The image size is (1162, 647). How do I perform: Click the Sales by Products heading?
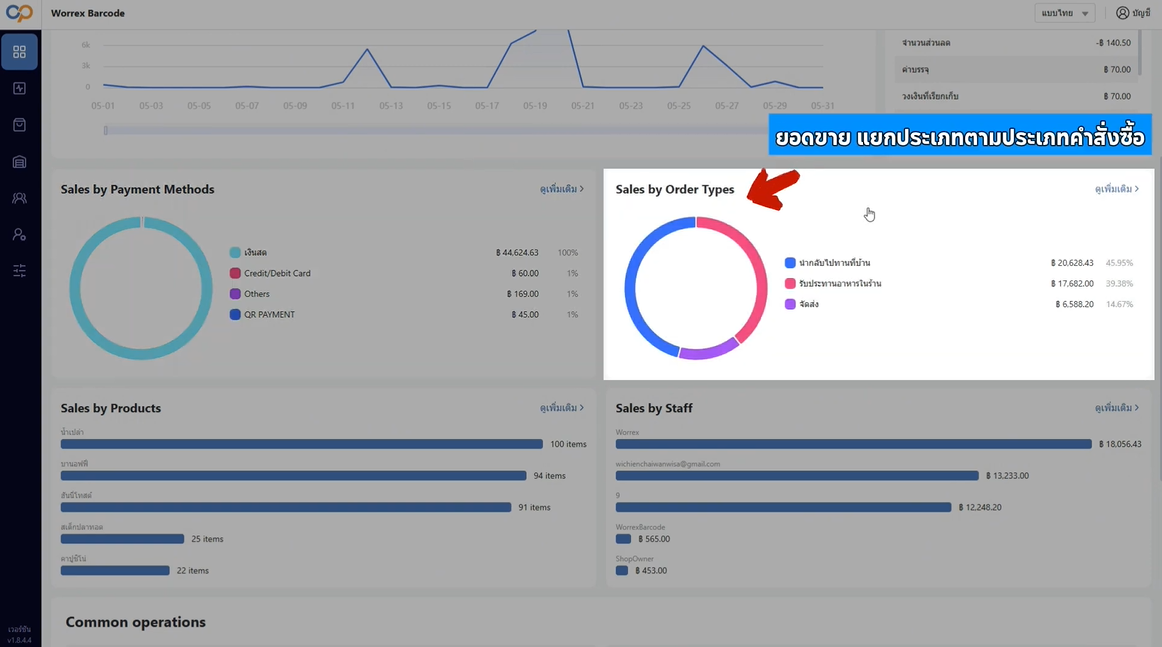(110, 408)
